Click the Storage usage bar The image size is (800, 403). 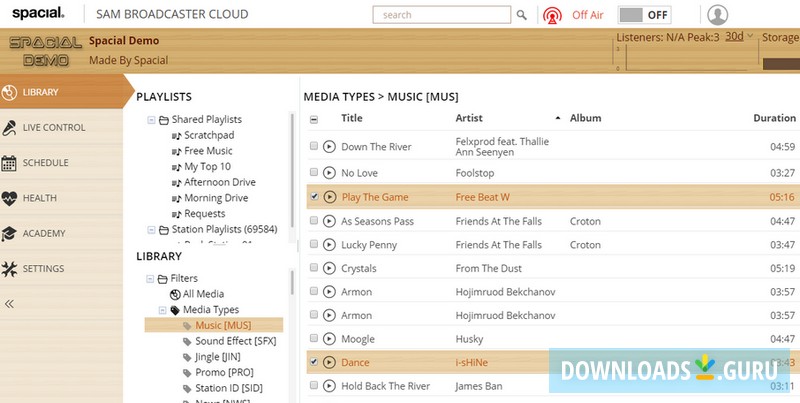pyautogui.click(x=780, y=64)
